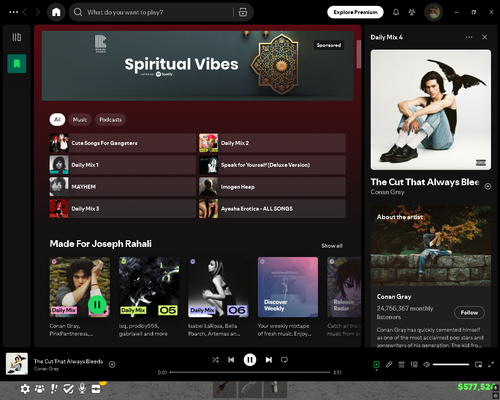Open the About the artist card

431,277
